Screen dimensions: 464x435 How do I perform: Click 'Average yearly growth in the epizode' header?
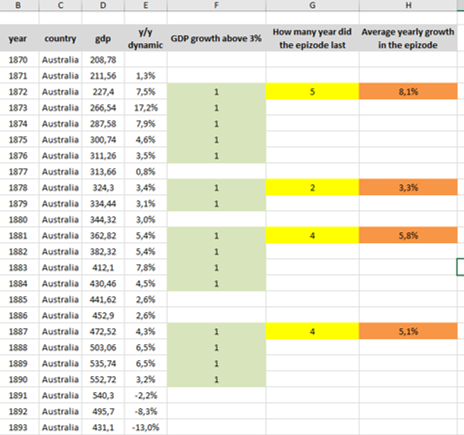408,38
